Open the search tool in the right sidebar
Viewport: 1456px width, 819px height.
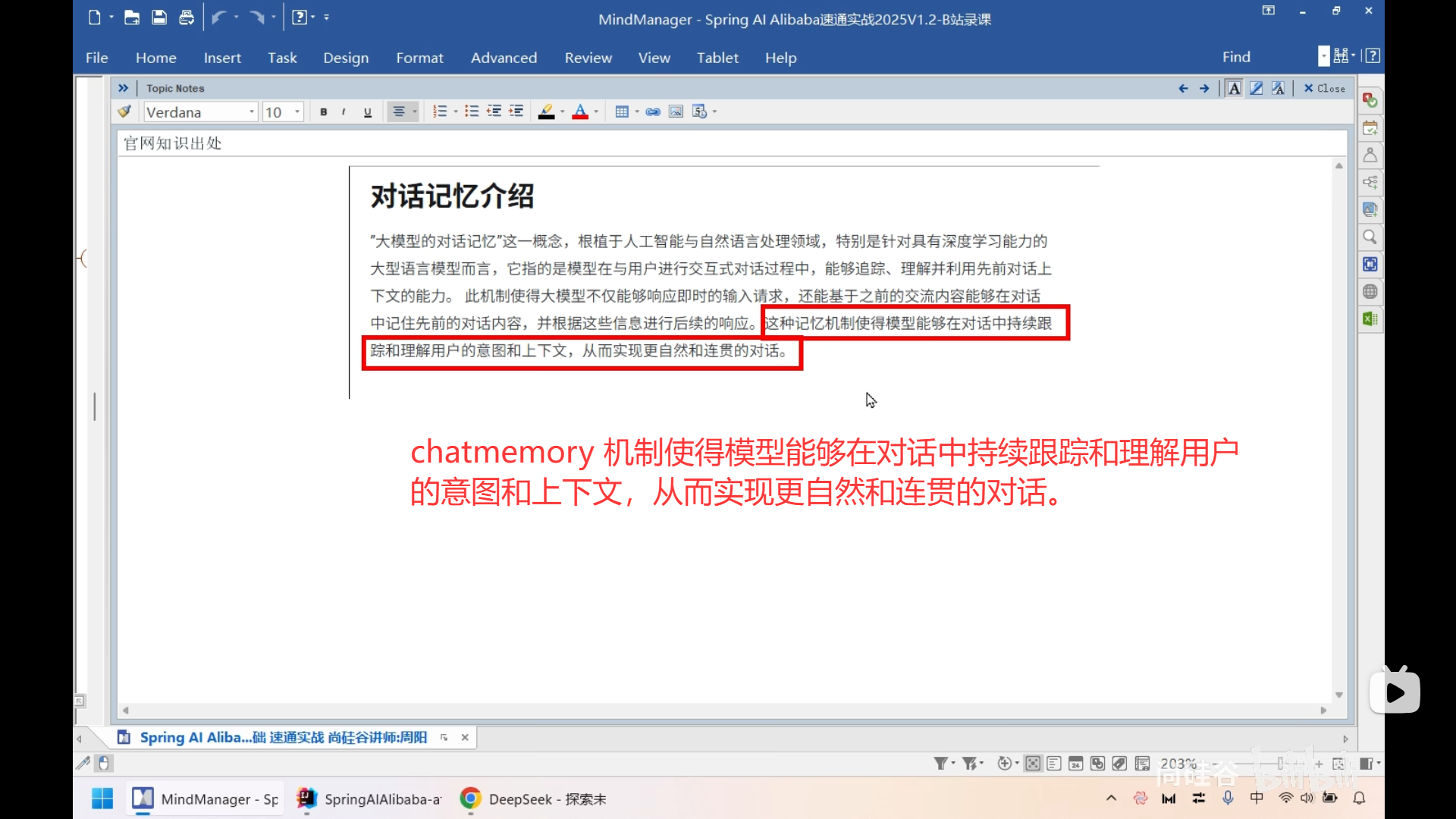tap(1370, 237)
